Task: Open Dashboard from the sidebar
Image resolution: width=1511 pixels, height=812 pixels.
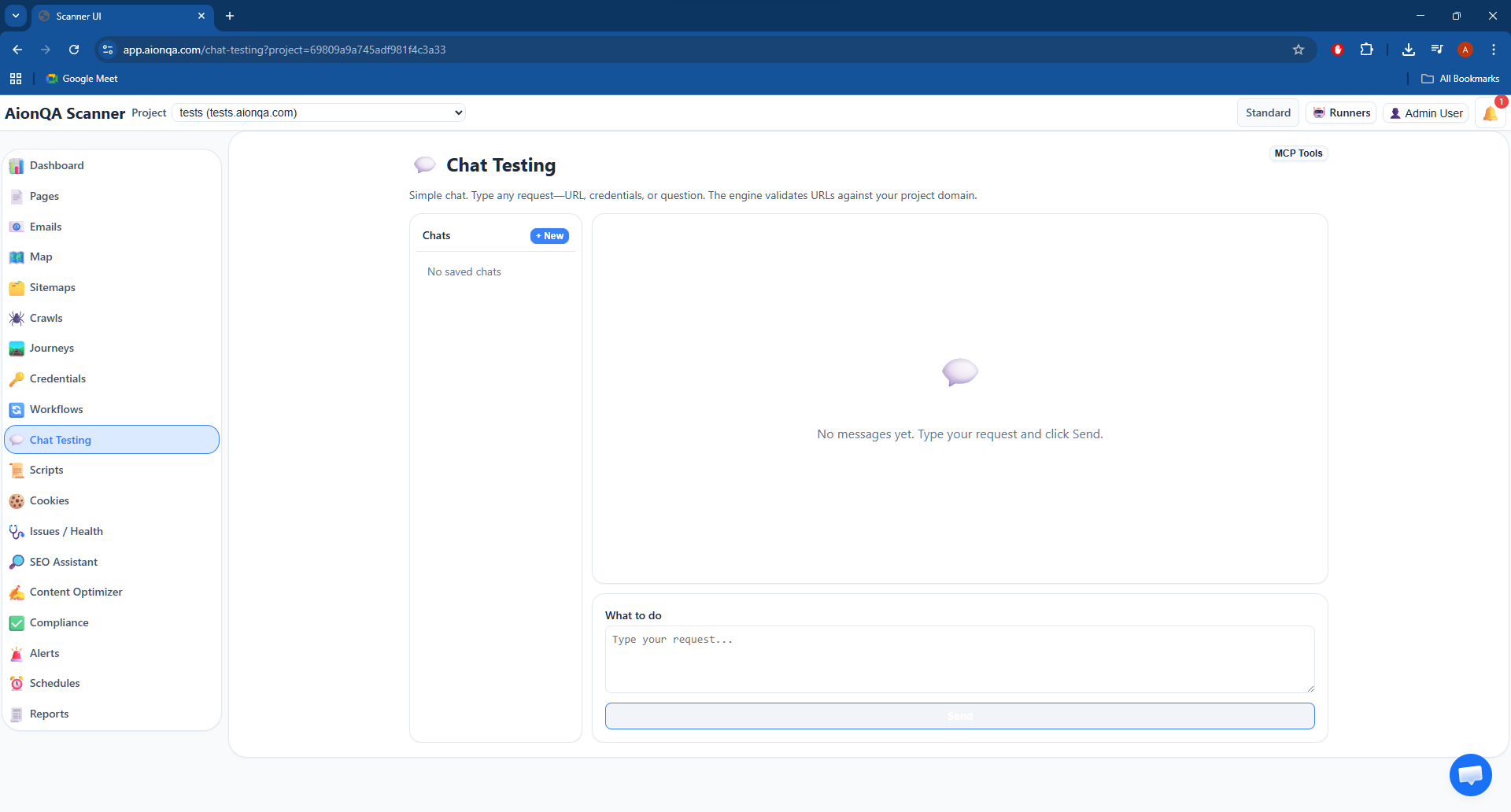Action: [x=57, y=166]
